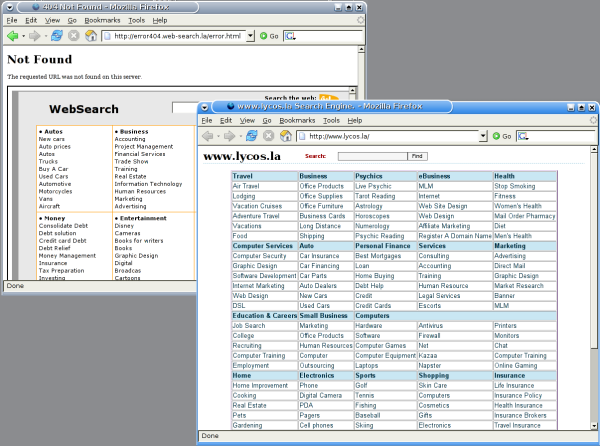Click scrollbar up arrow in 404 Not Found window
This screenshot has height=446, width=600.
tap(361, 49)
